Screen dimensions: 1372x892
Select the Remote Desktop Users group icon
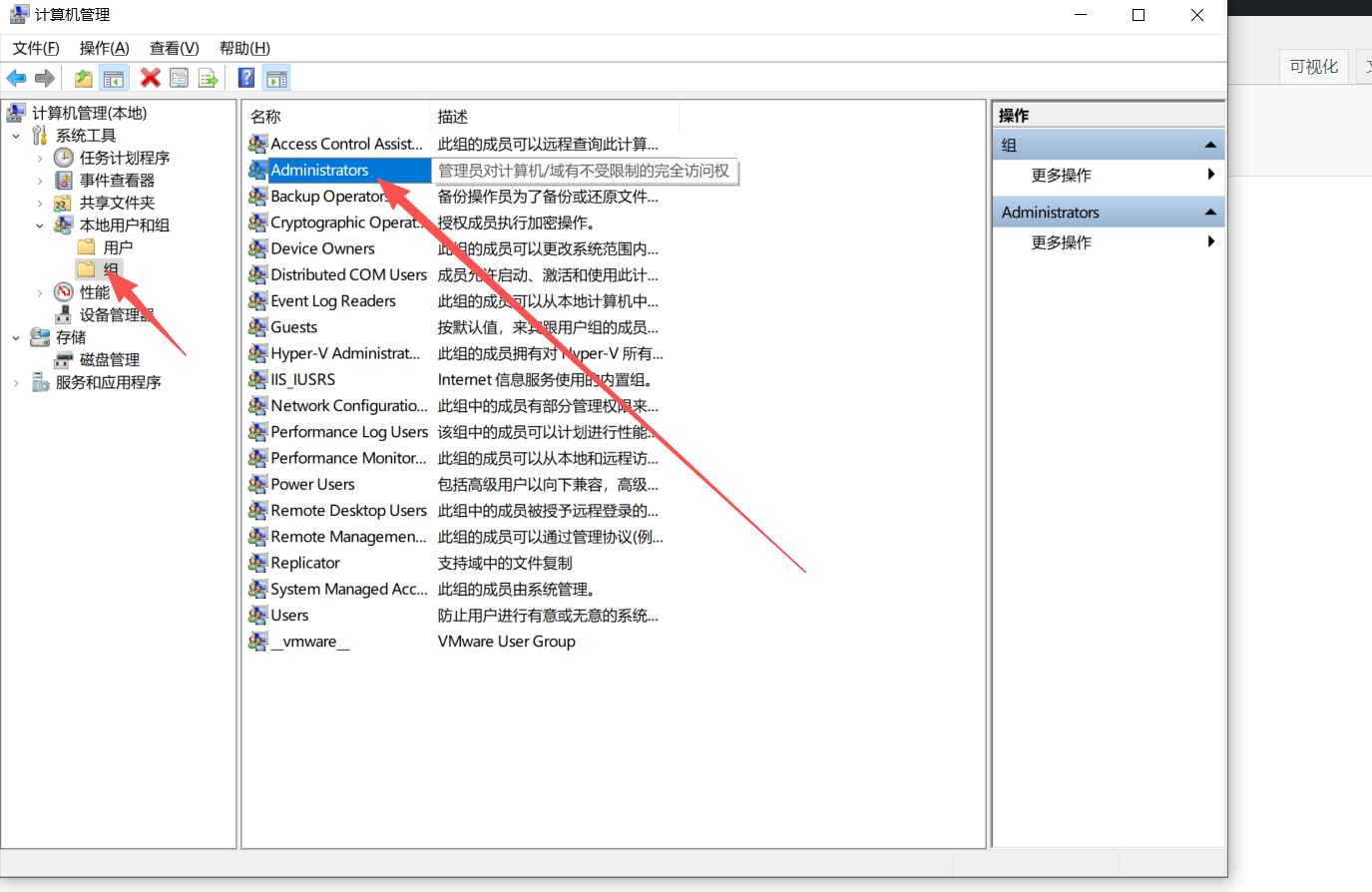257,511
